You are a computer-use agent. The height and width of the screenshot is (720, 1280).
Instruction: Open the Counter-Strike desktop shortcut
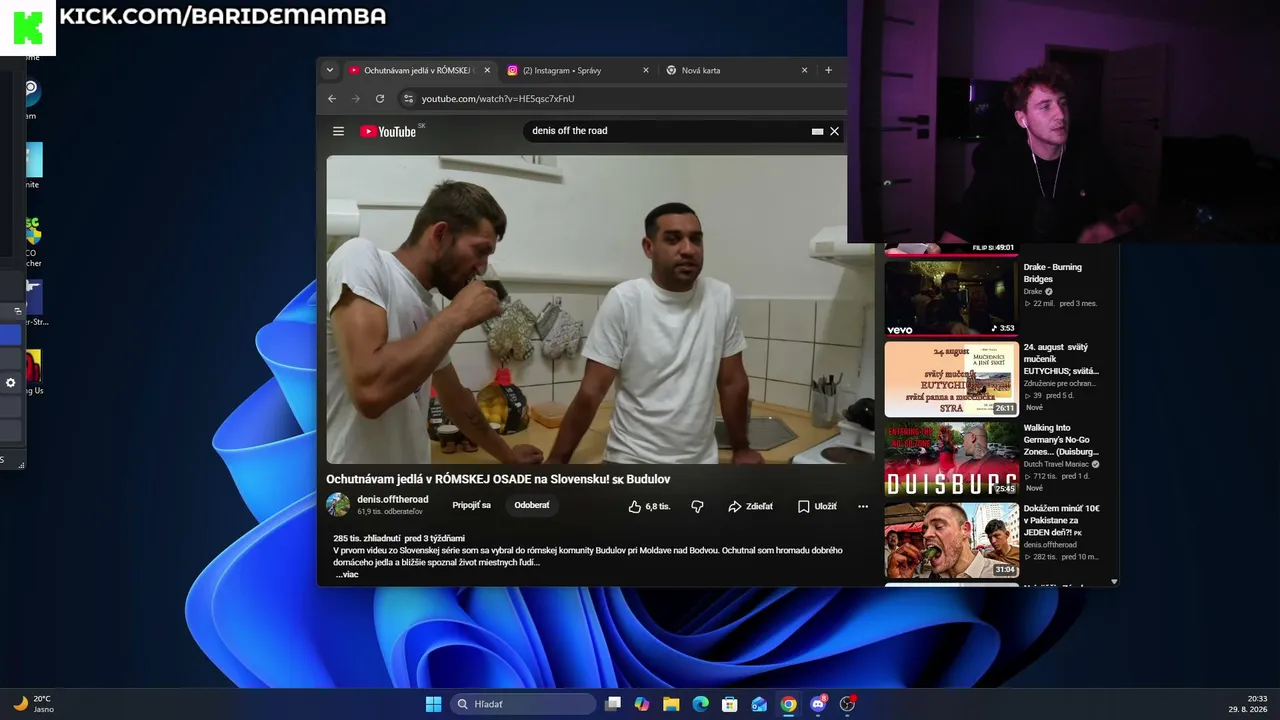pyautogui.click(x=35, y=303)
